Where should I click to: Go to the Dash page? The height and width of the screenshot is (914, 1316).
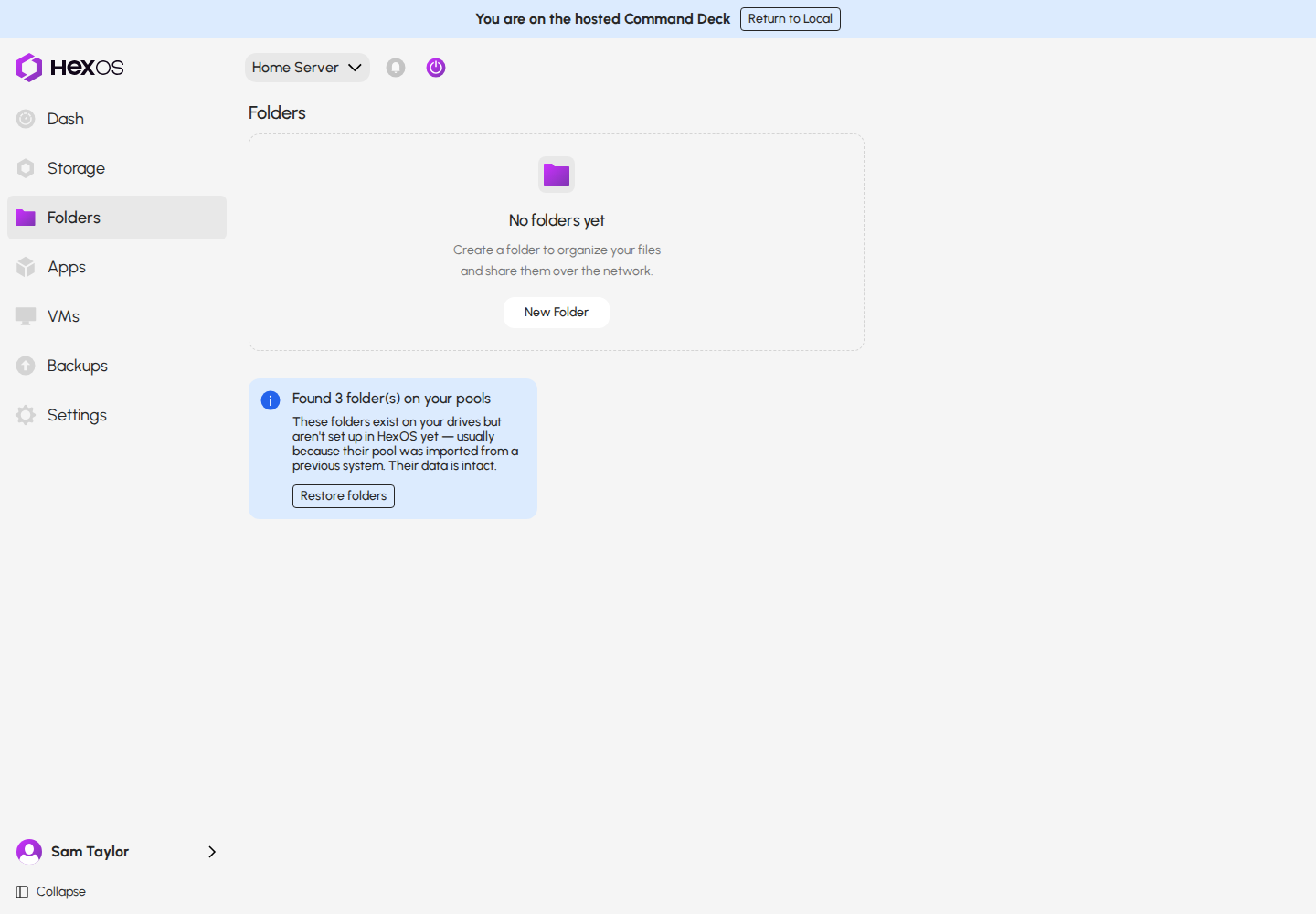point(117,119)
